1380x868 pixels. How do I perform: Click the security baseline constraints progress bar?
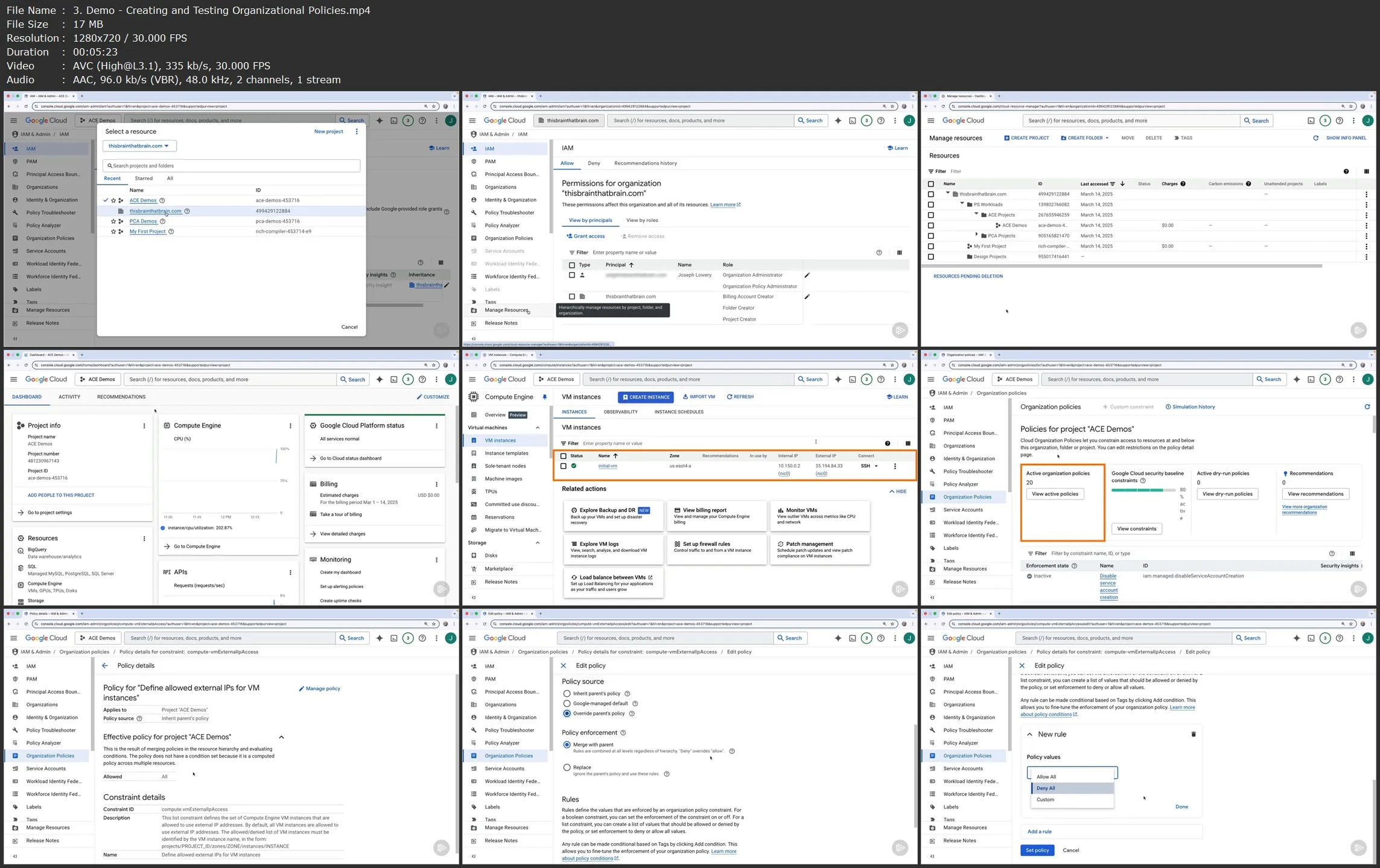(1145, 490)
